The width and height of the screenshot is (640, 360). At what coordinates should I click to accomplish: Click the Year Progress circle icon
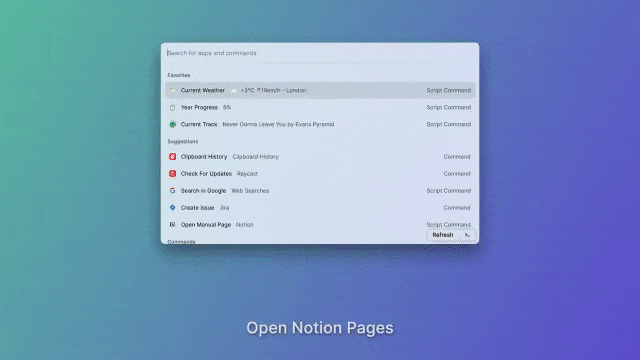click(x=173, y=107)
